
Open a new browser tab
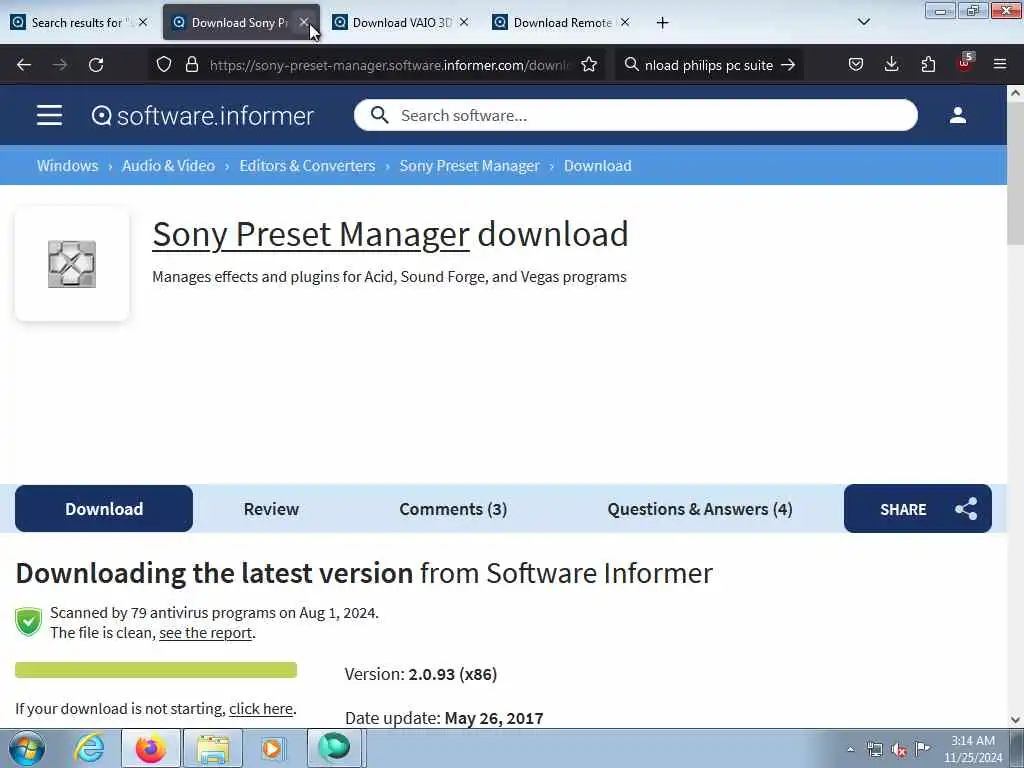tap(662, 23)
